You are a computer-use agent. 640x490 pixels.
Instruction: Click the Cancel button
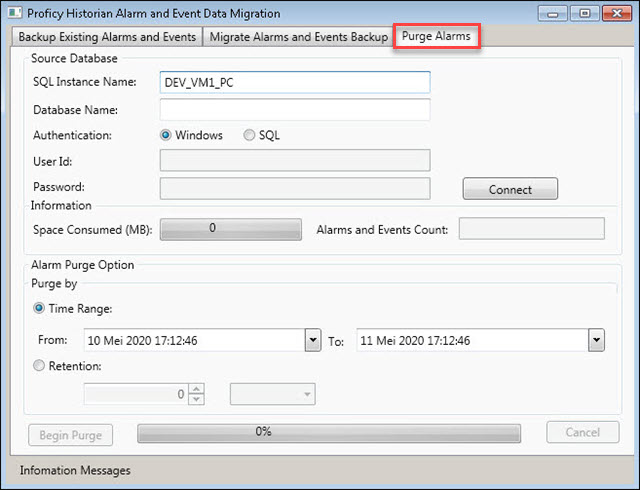582,432
